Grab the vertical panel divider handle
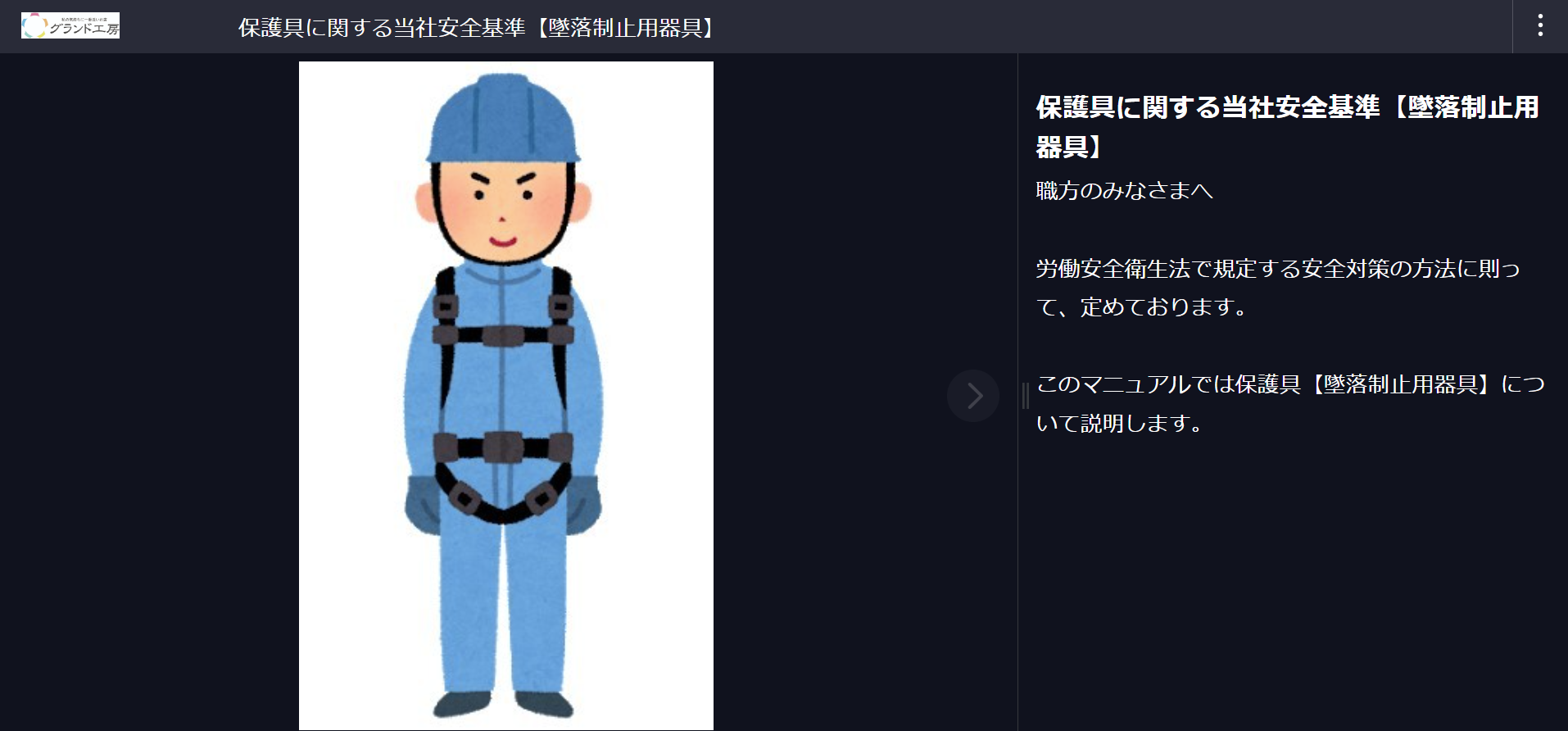The image size is (1568, 731). click(1025, 396)
